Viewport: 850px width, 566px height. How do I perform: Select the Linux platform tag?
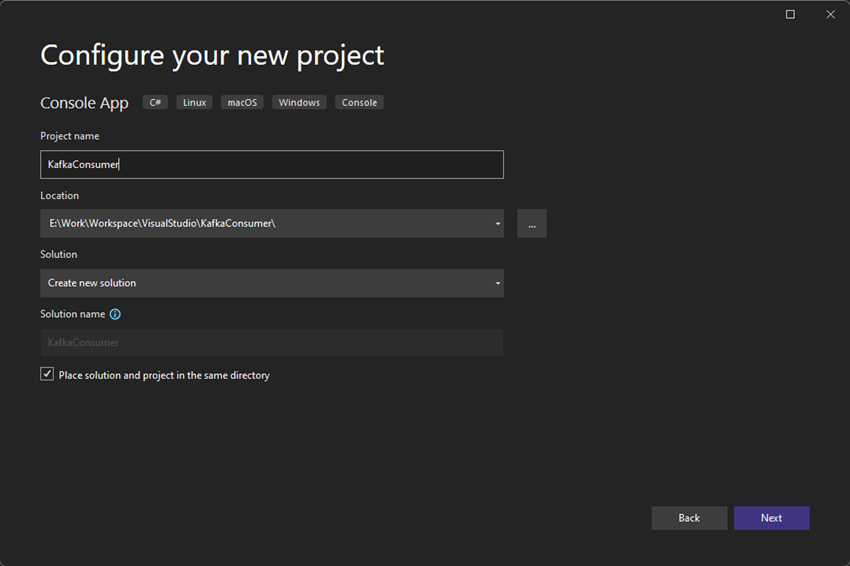pos(194,102)
